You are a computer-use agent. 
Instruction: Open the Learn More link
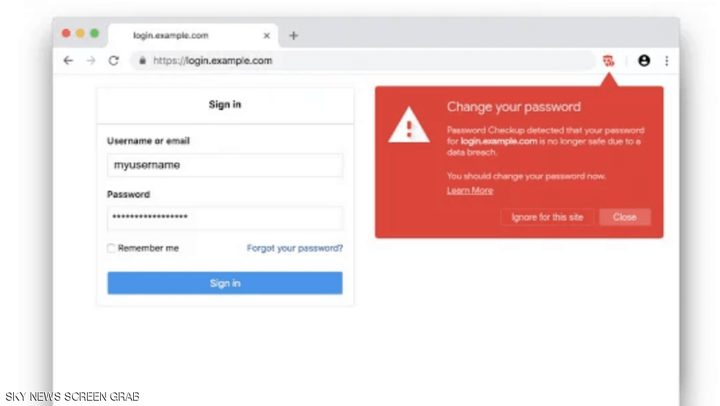tap(469, 190)
